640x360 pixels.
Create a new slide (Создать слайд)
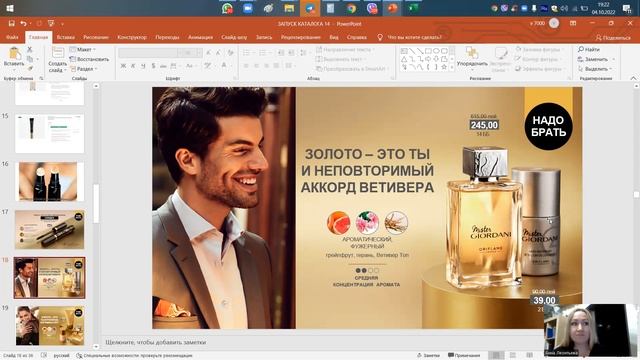(58, 60)
